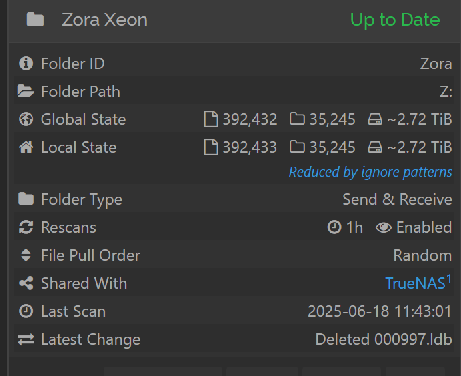Click the Latest Change arrows icon

[26, 339]
